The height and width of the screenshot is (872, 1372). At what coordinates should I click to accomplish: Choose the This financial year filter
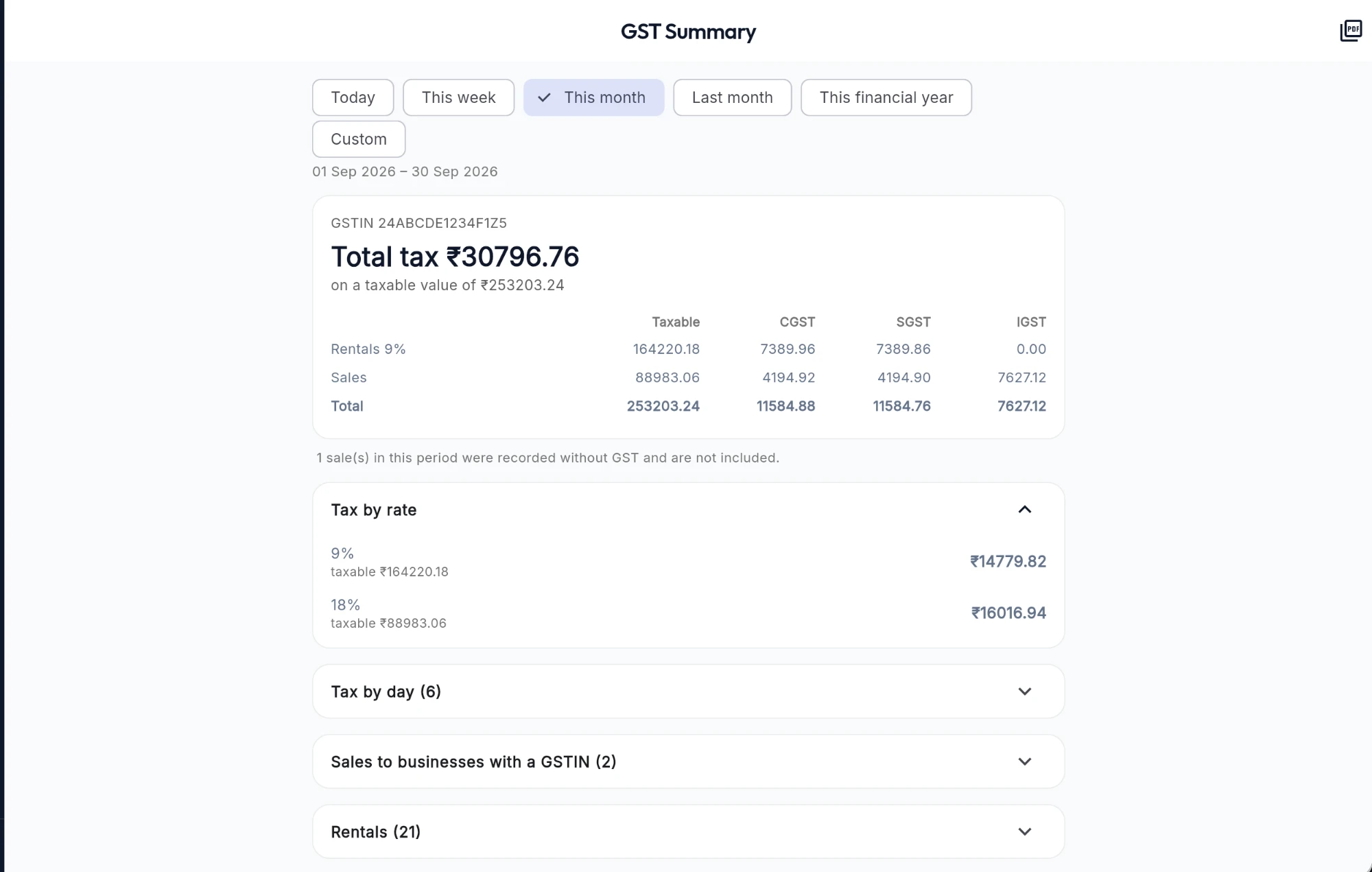point(886,97)
